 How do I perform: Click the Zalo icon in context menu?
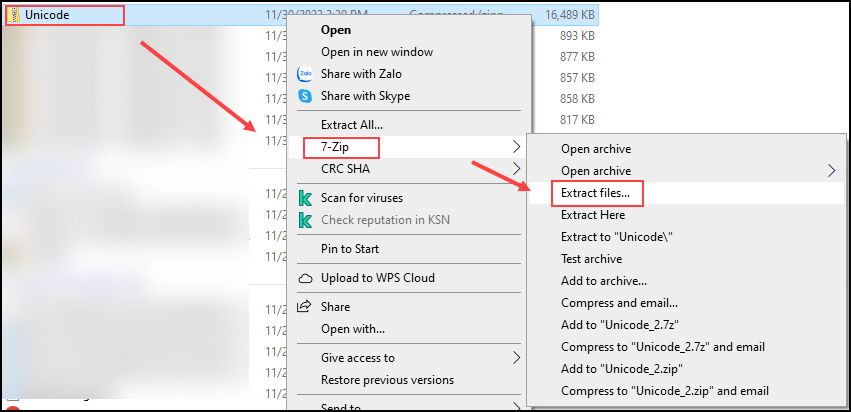pos(306,75)
